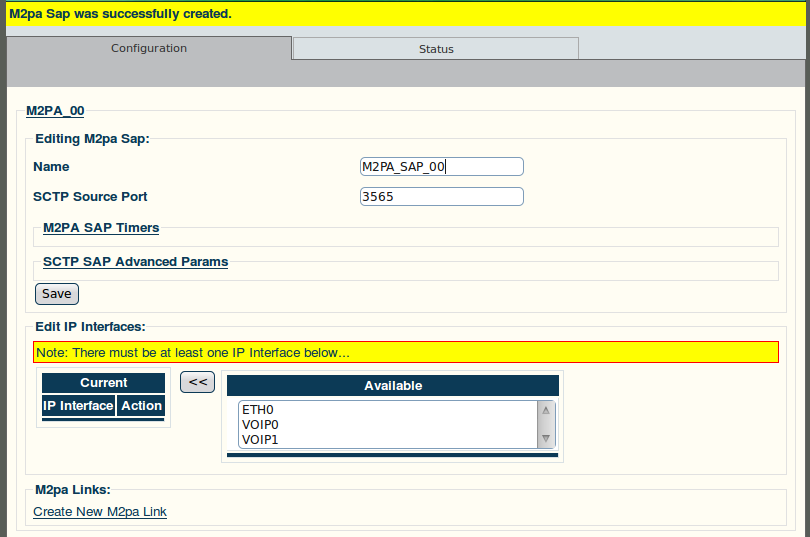This screenshot has width=810, height=537.
Task: Open the Create New M2pa Link link
Action: click(x=100, y=512)
